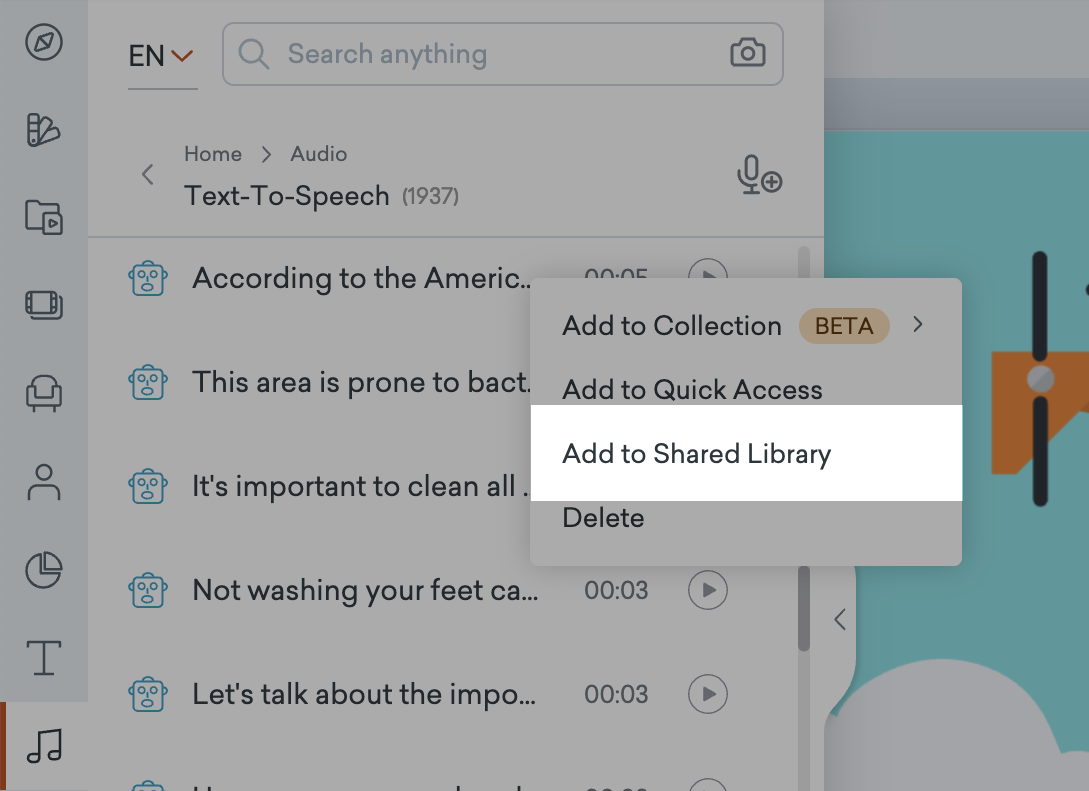Image resolution: width=1089 pixels, height=791 pixels.
Task: Expand the Add to Collection submenu arrow
Action: click(918, 324)
